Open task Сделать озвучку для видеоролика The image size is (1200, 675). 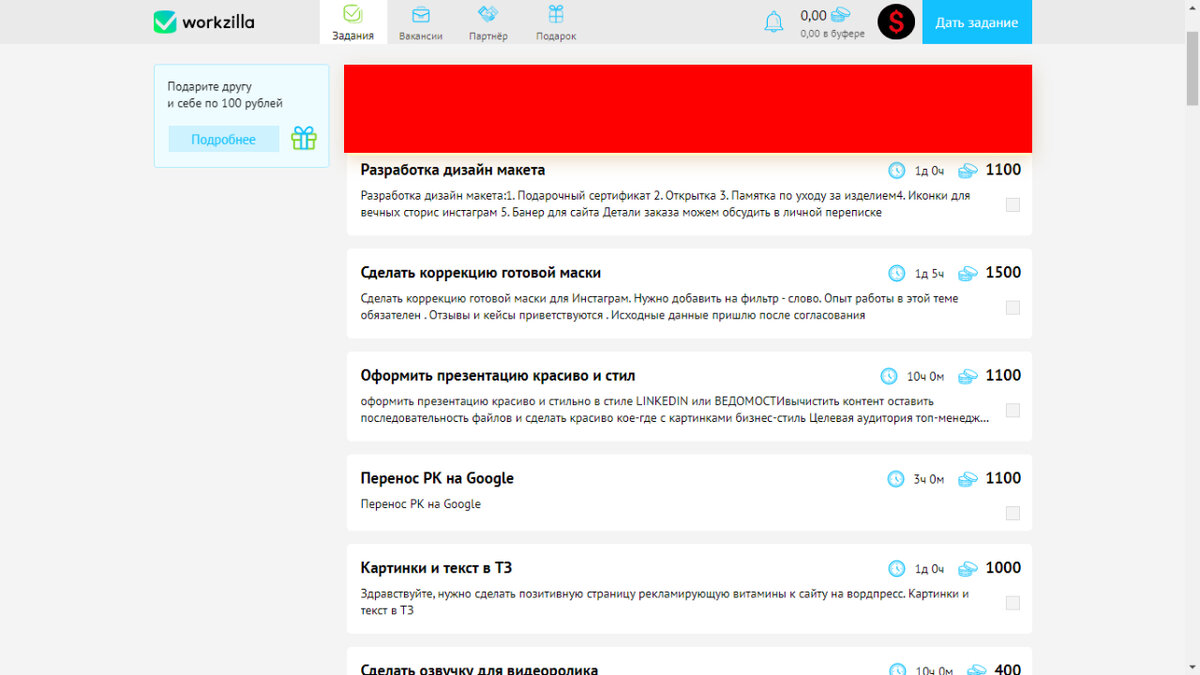tap(479, 668)
